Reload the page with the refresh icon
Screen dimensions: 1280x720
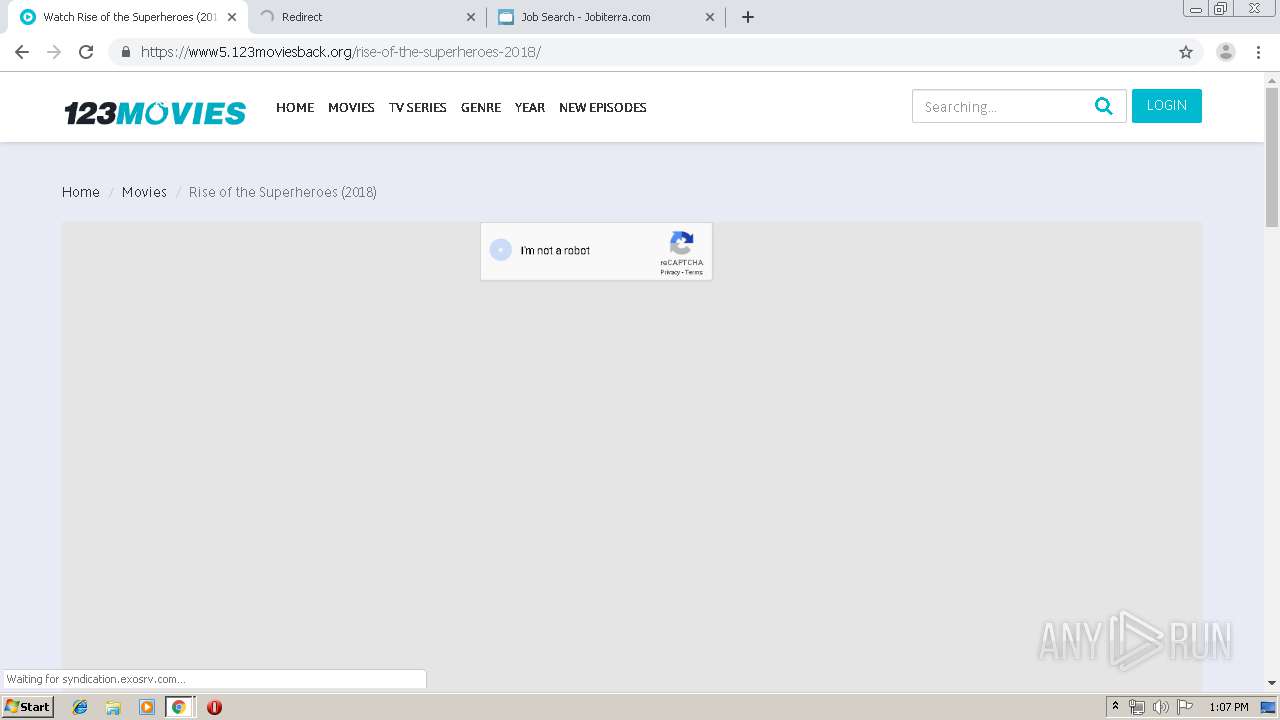coord(86,52)
